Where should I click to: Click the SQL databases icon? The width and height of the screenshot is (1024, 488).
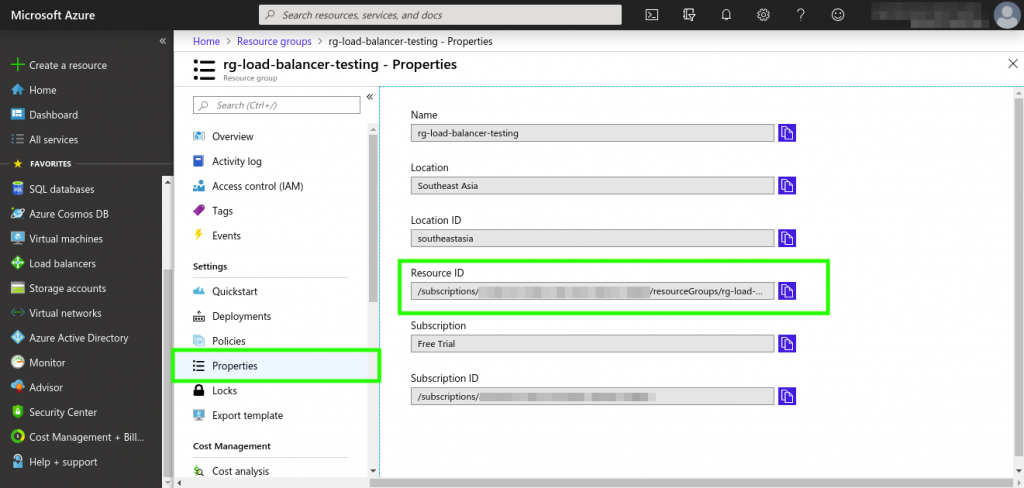pos(18,189)
